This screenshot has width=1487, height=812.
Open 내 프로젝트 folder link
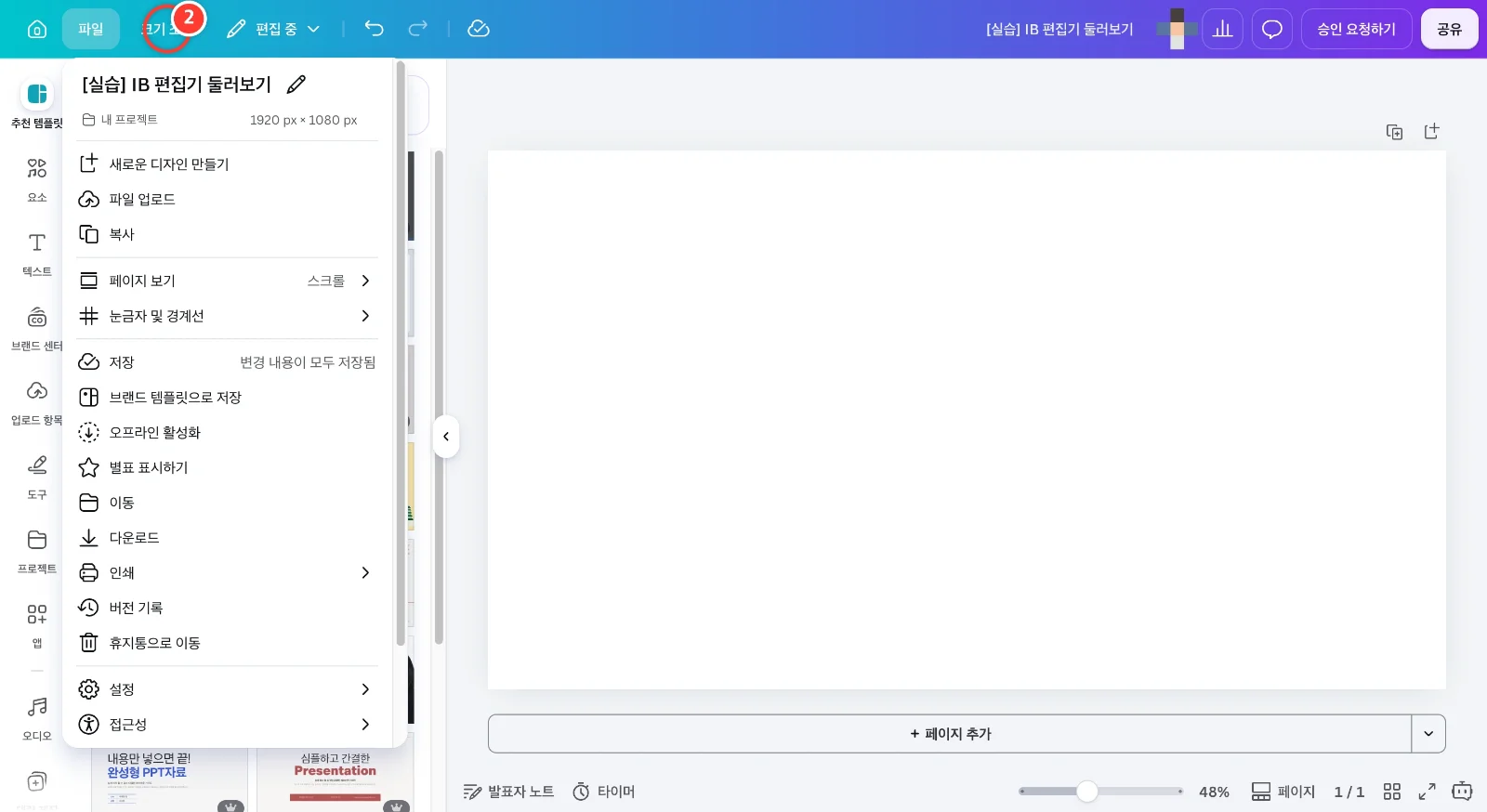tap(120, 120)
